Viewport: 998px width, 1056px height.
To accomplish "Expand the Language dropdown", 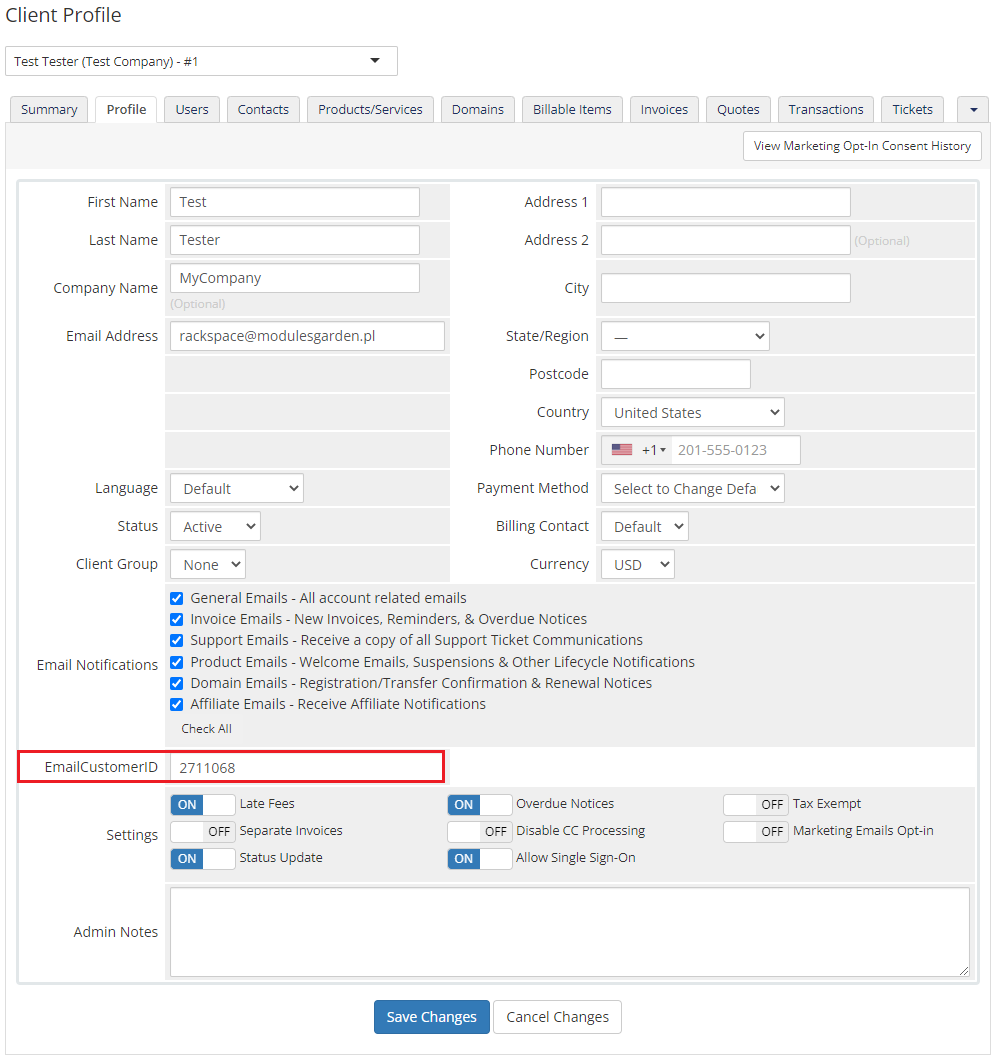I will tap(236, 488).
